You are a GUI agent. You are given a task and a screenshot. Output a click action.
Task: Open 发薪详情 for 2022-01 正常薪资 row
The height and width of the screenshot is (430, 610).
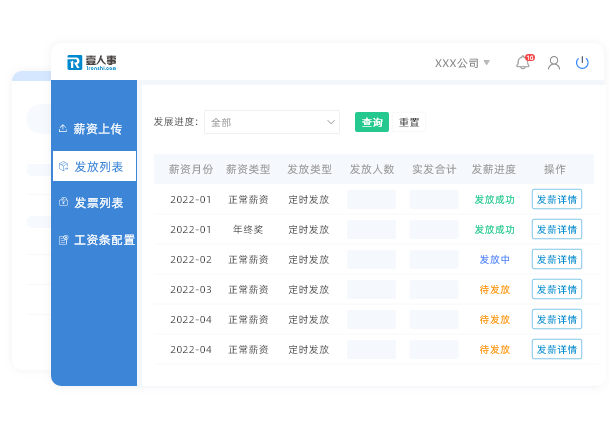(x=557, y=199)
